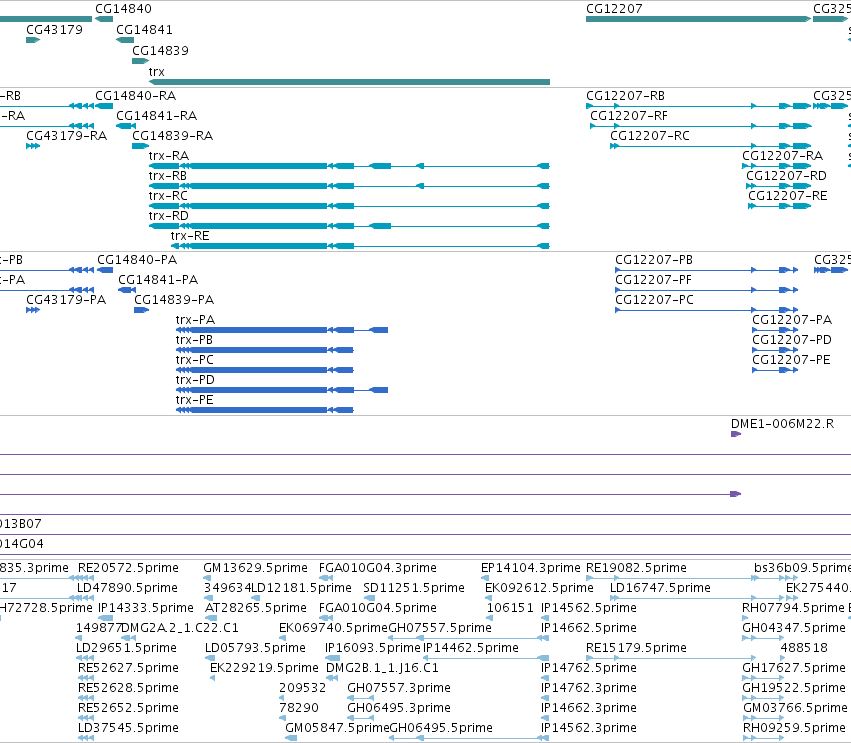Click CG43179-PA protein feature
The width and height of the screenshot is (851, 743).
click(x=33, y=310)
